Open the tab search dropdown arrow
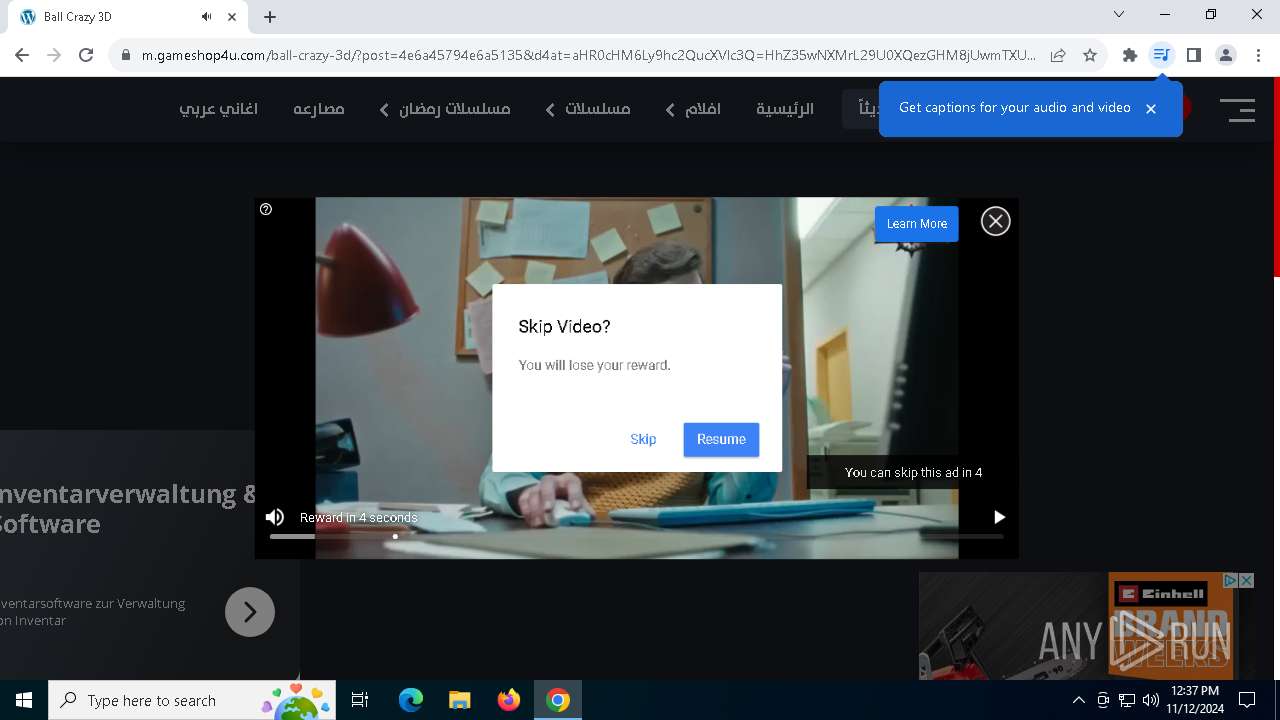1280x720 pixels. (x=1119, y=15)
